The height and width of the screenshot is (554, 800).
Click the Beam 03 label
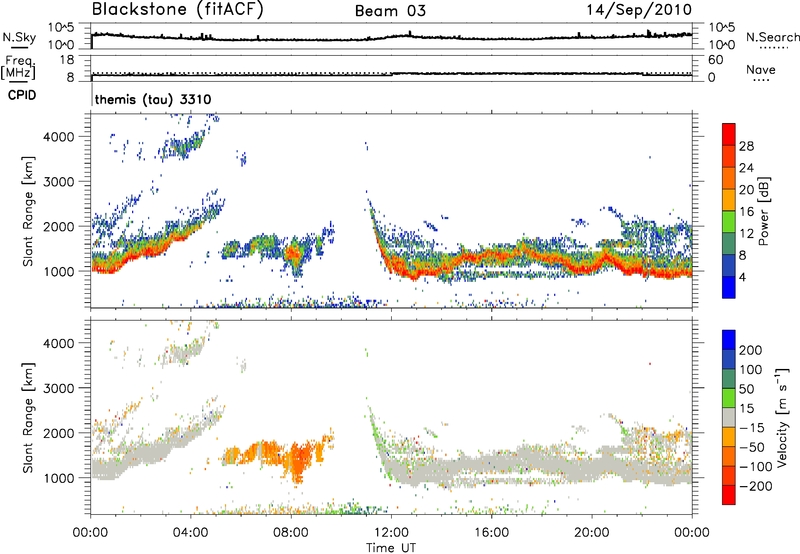390,11
